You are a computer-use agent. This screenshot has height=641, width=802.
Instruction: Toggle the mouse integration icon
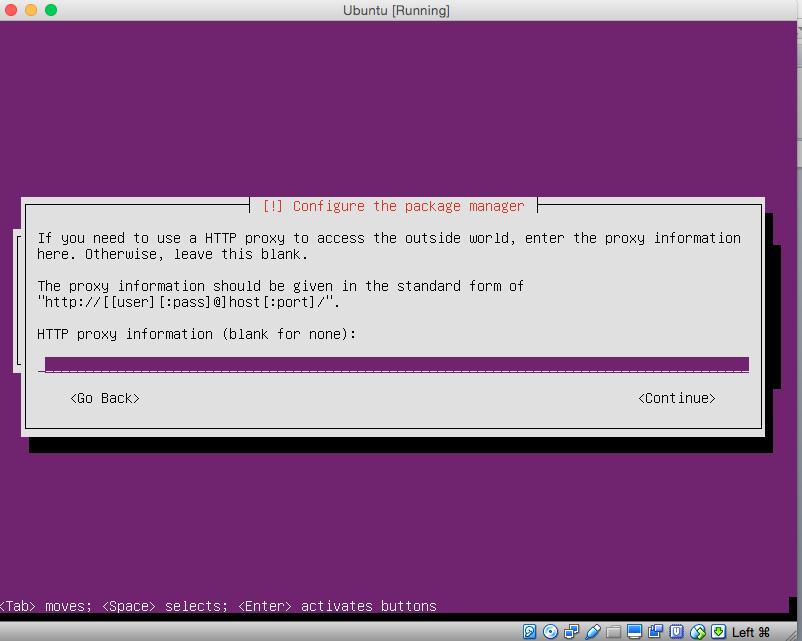[x=698, y=632]
